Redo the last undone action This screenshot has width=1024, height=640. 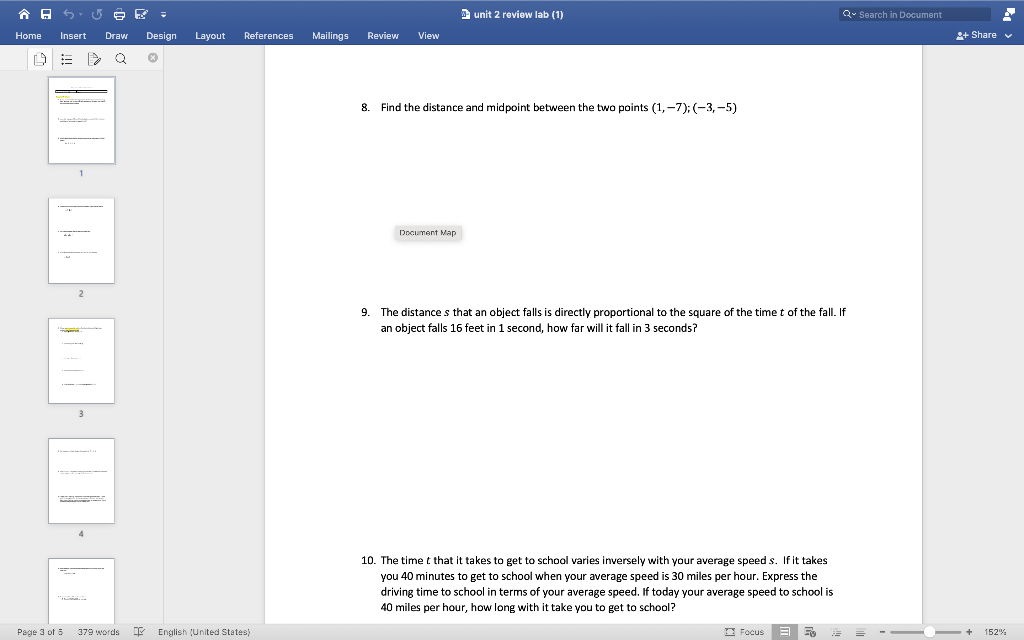click(x=97, y=13)
